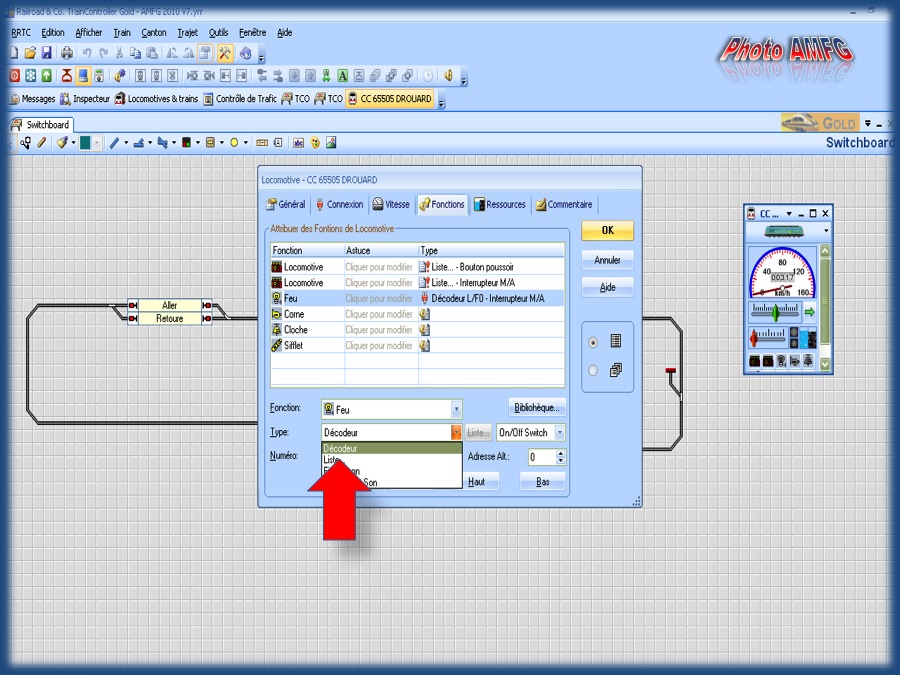Click the paint palette icon
Screen dimensions: 900x675
315,142
